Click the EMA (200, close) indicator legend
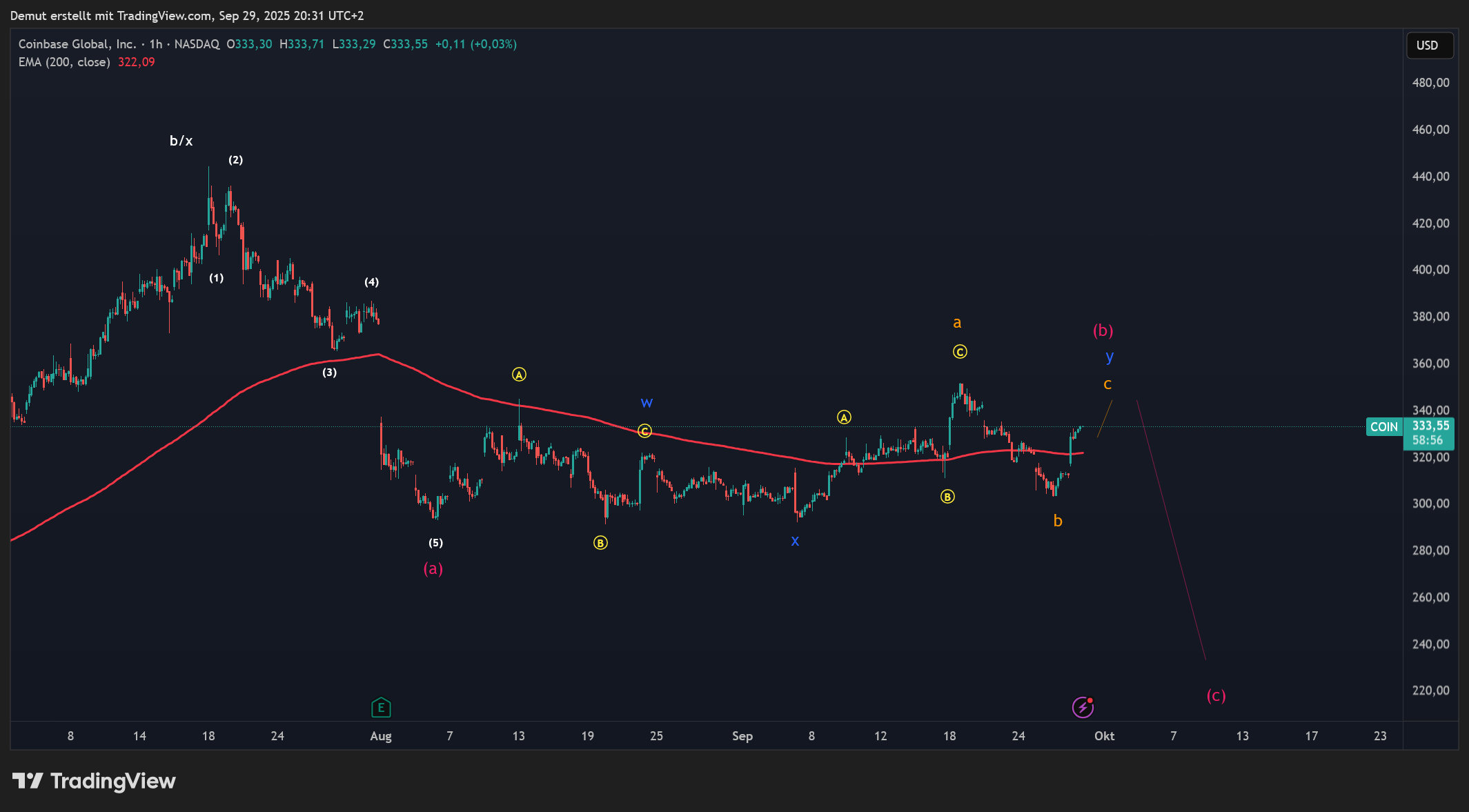 pos(64,62)
